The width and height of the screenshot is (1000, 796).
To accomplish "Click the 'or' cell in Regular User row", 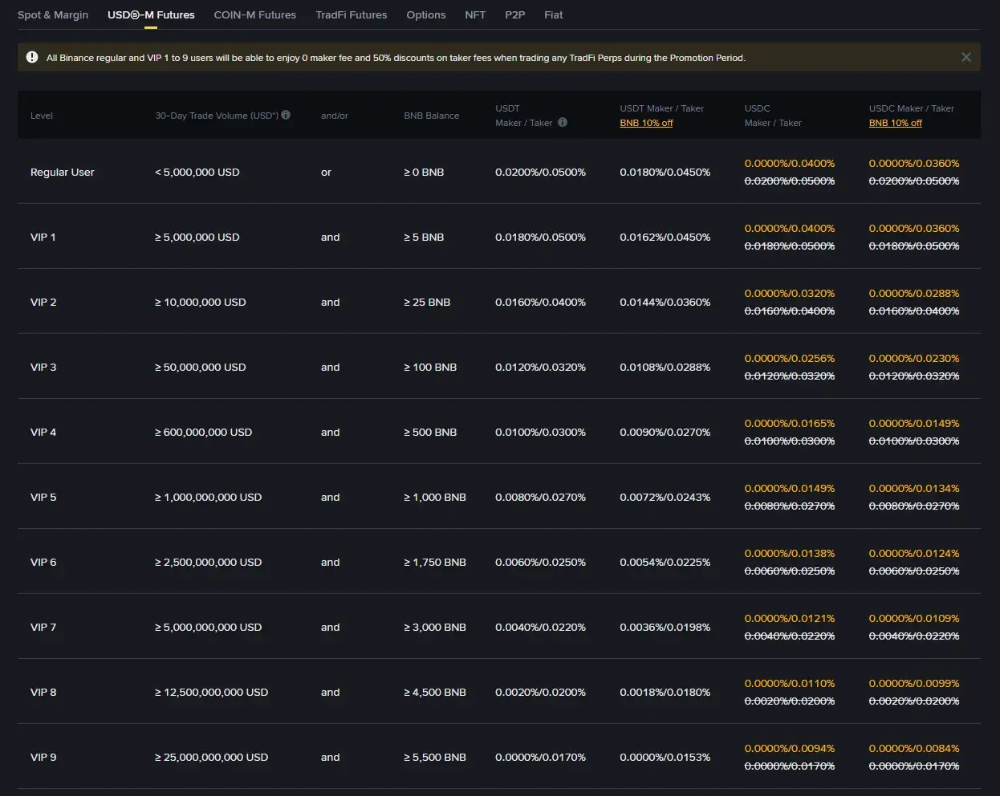I will pos(326,172).
